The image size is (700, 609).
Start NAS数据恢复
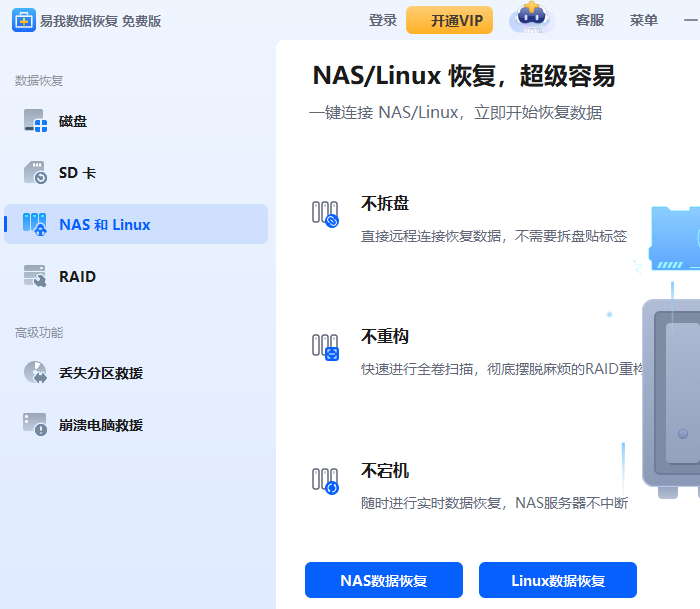(x=384, y=580)
